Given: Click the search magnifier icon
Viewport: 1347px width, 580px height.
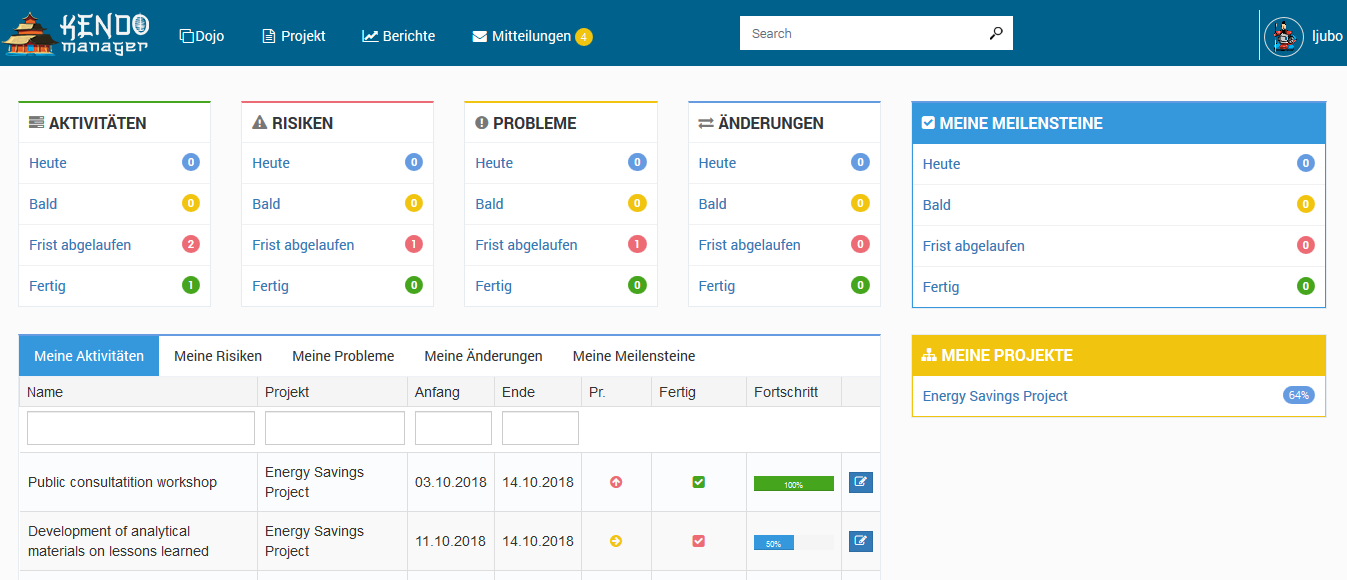Looking at the screenshot, I should [995, 32].
